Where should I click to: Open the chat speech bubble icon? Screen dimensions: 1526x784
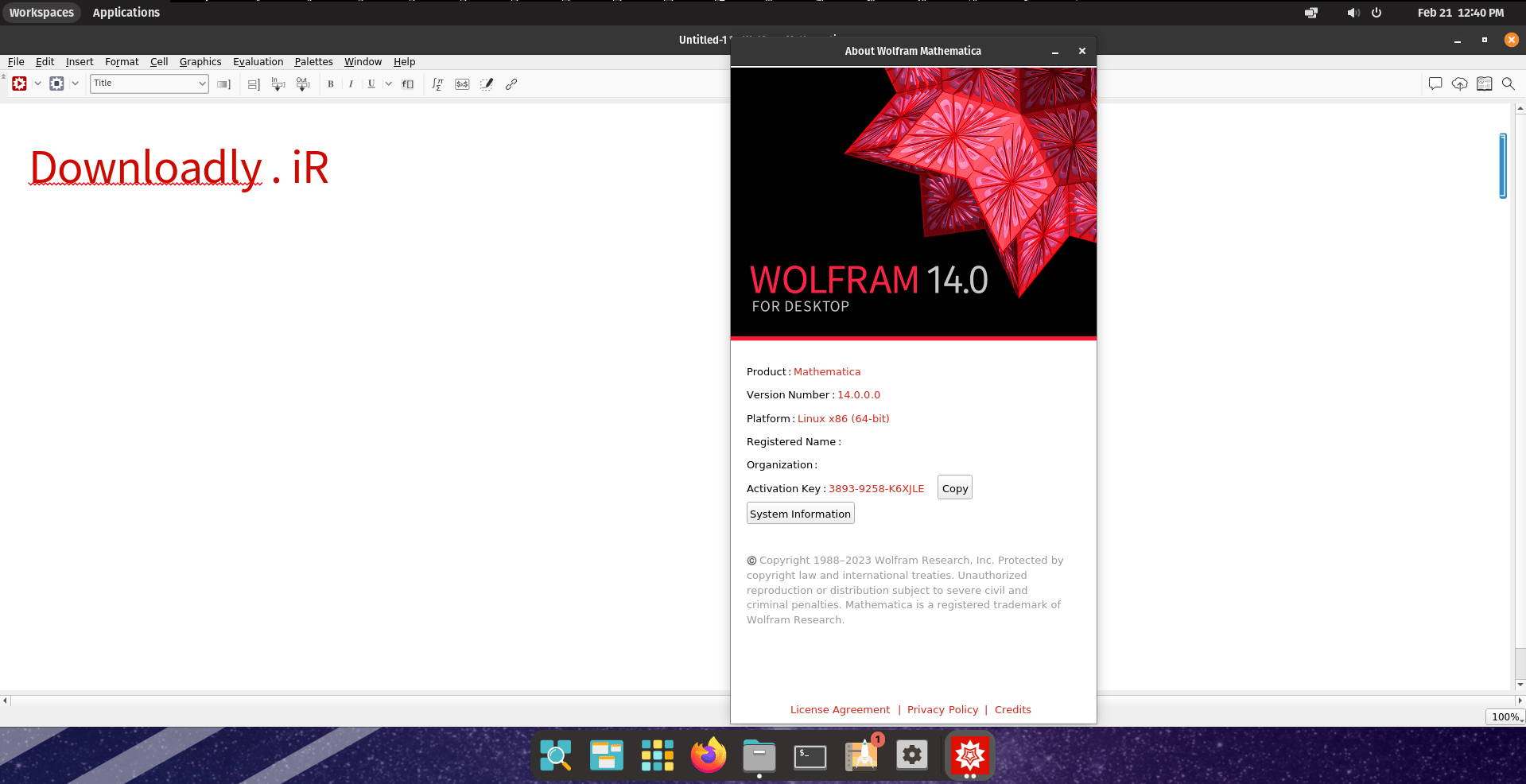(x=1435, y=83)
